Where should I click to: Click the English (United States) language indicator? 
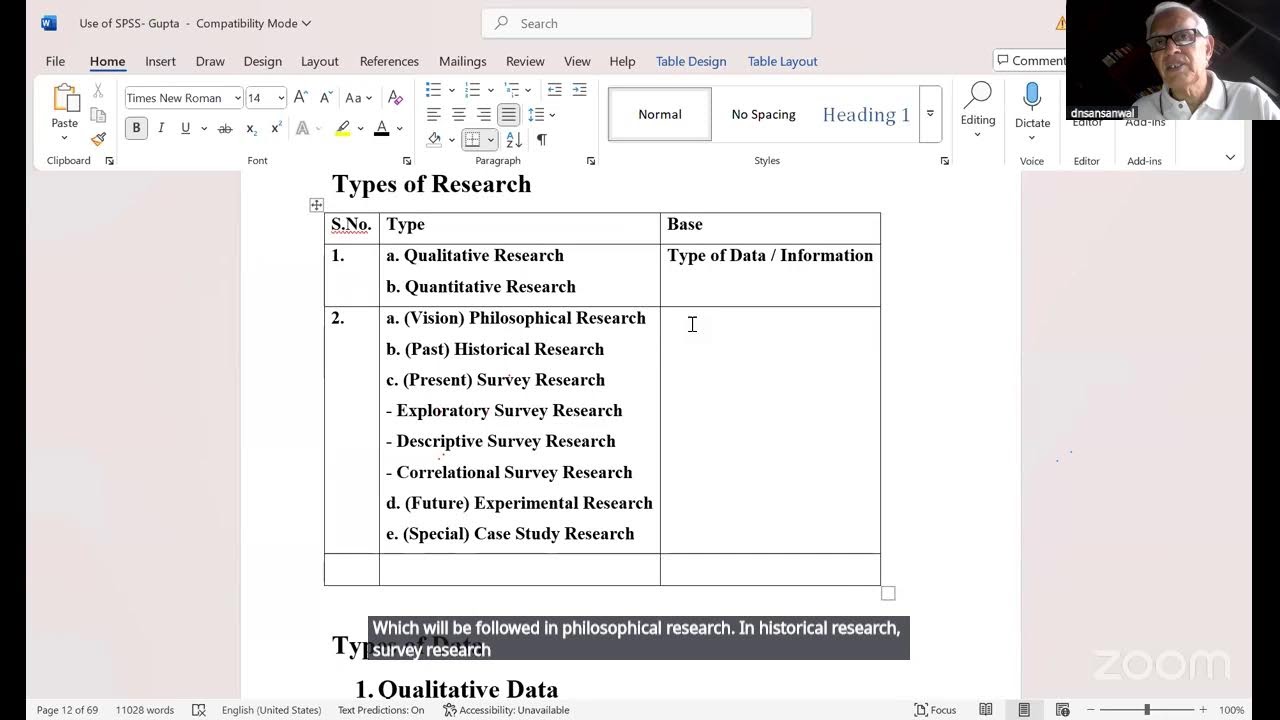(x=271, y=710)
